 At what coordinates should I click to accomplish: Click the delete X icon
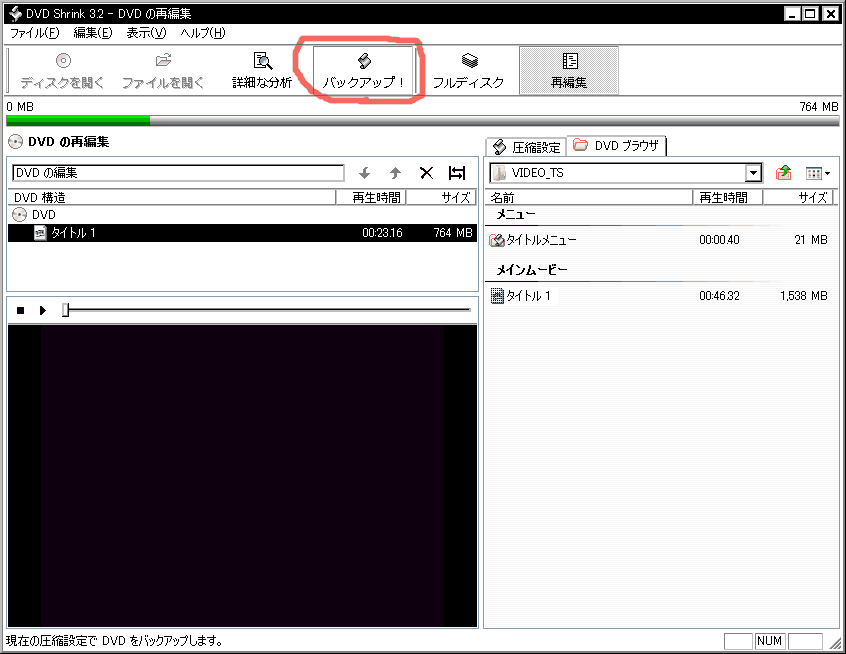(x=426, y=173)
